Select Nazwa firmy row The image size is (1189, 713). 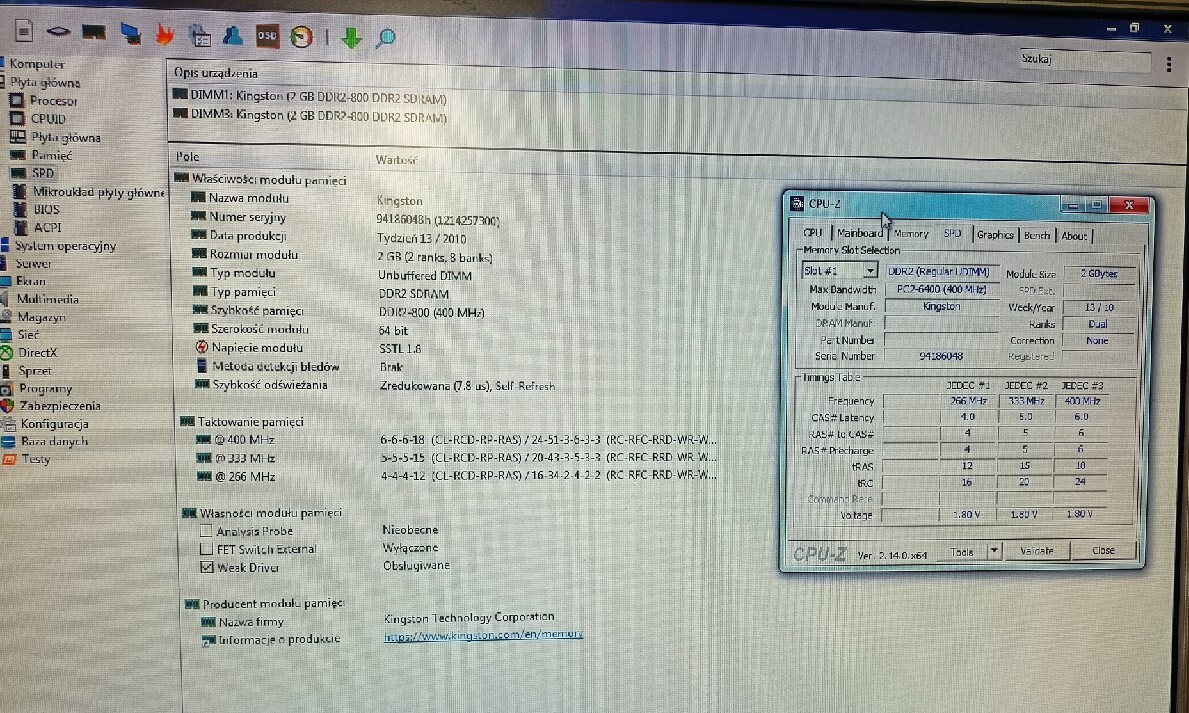pyautogui.click(x=377, y=620)
